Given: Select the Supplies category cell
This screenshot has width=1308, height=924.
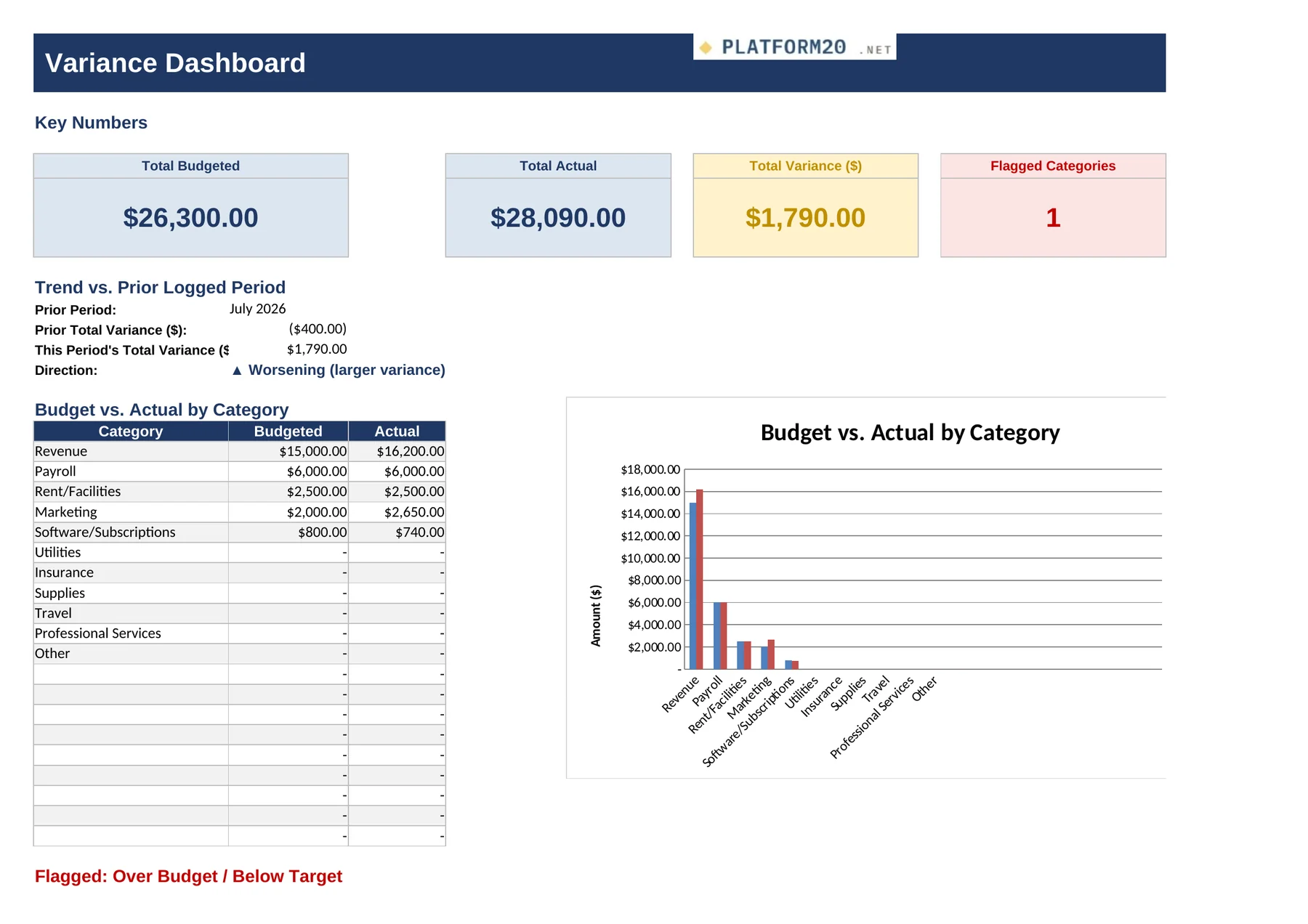Looking at the screenshot, I should (x=131, y=593).
